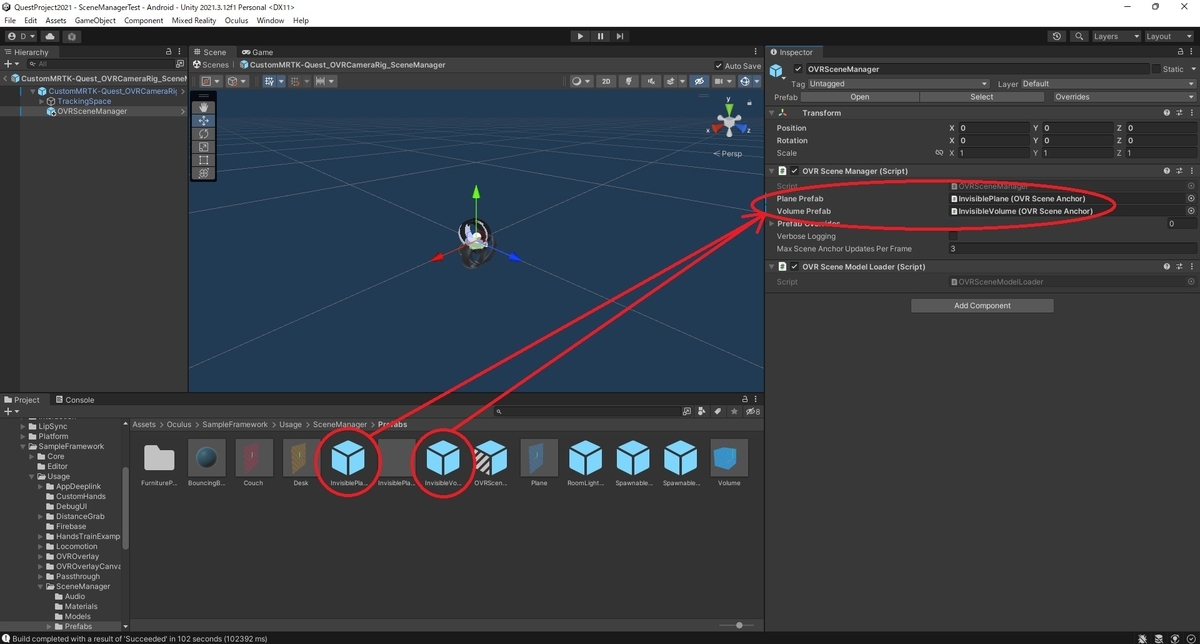Toggle OVRSceneManager active checkbox in Inspector
The height and width of the screenshot is (644, 1200).
point(798,69)
